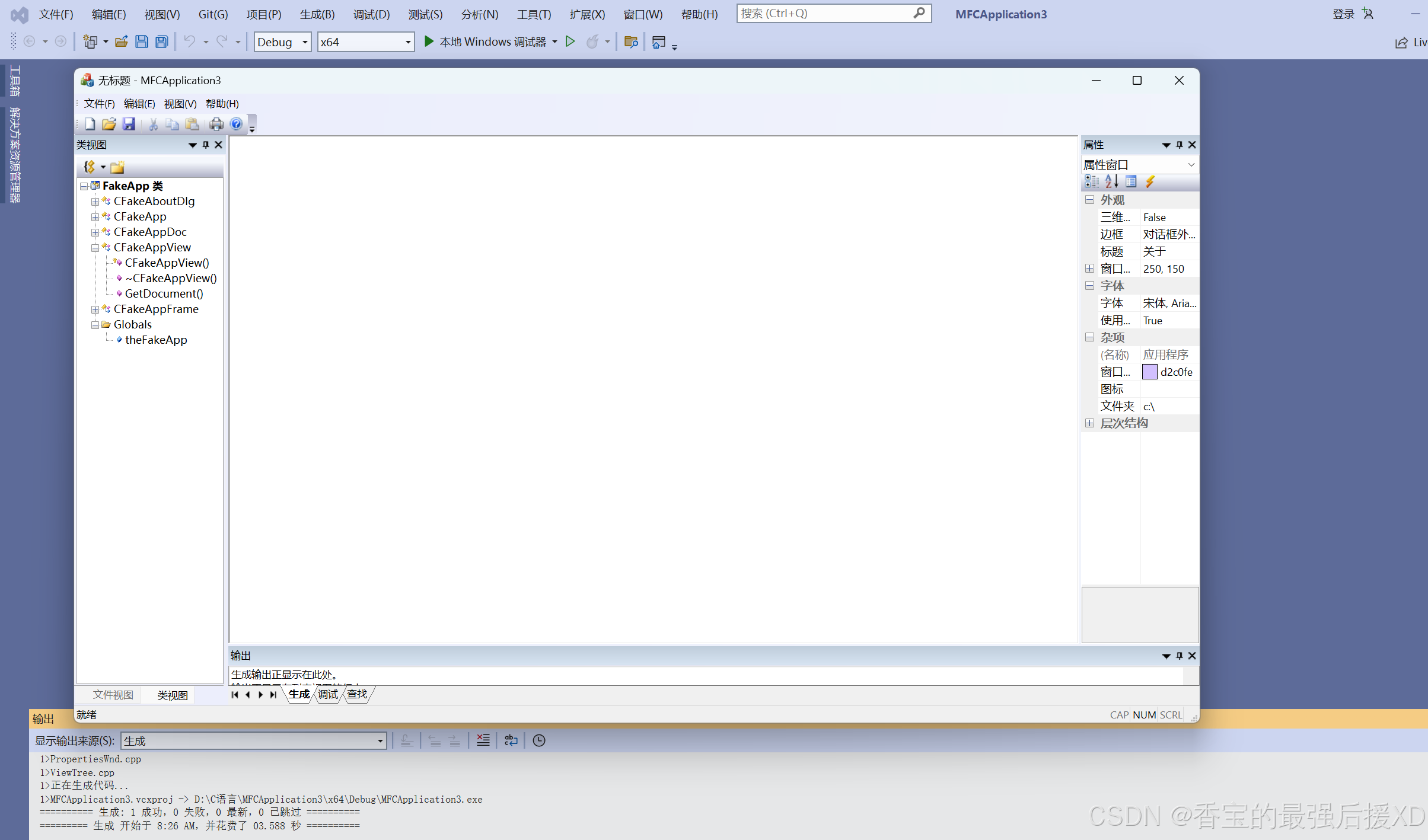Click the alphabetical sort icon in Properties
The height and width of the screenshot is (840, 1428).
click(1111, 182)
